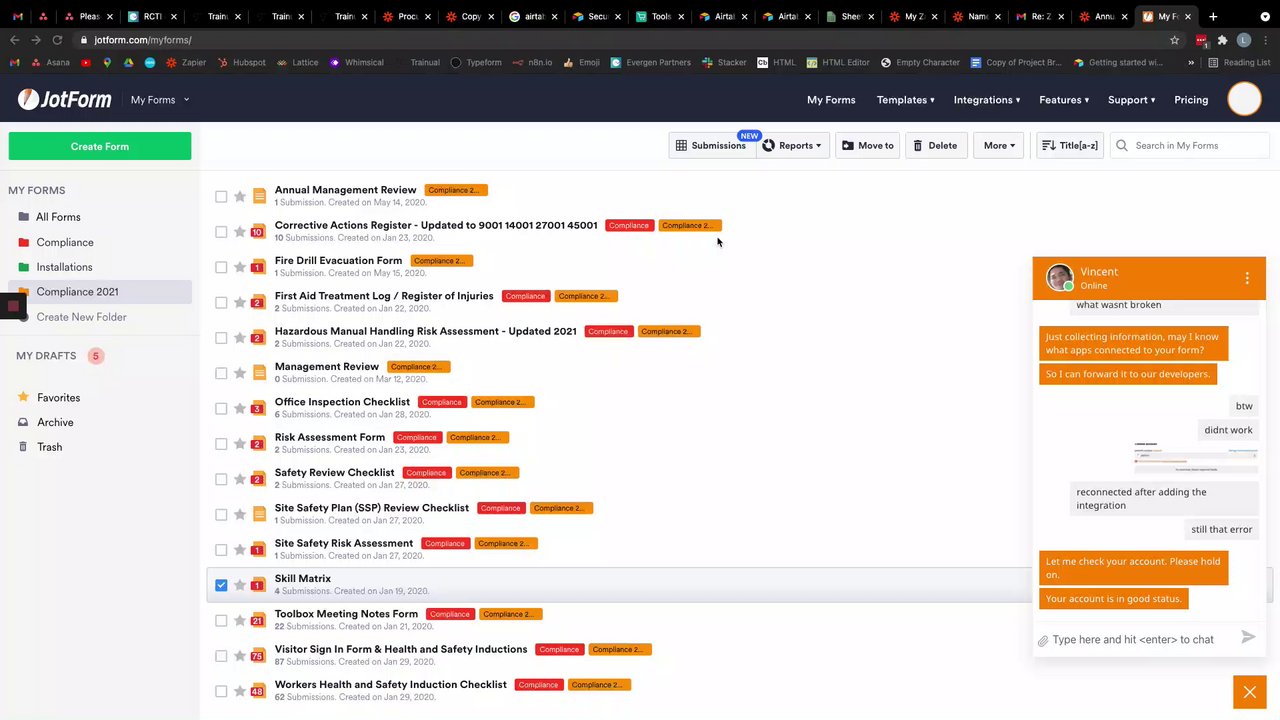This screenshot has width=1280, height=720.
Task: Open the Trash folder
Action: coord(49,447)
